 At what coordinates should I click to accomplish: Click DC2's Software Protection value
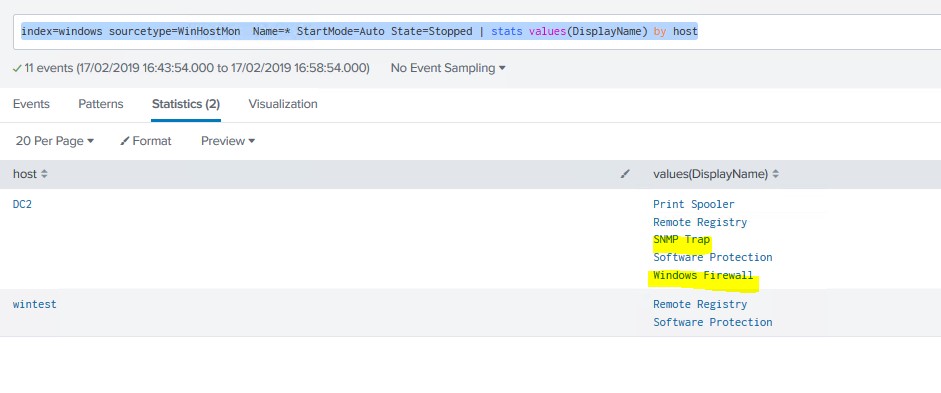pos(713,257)
